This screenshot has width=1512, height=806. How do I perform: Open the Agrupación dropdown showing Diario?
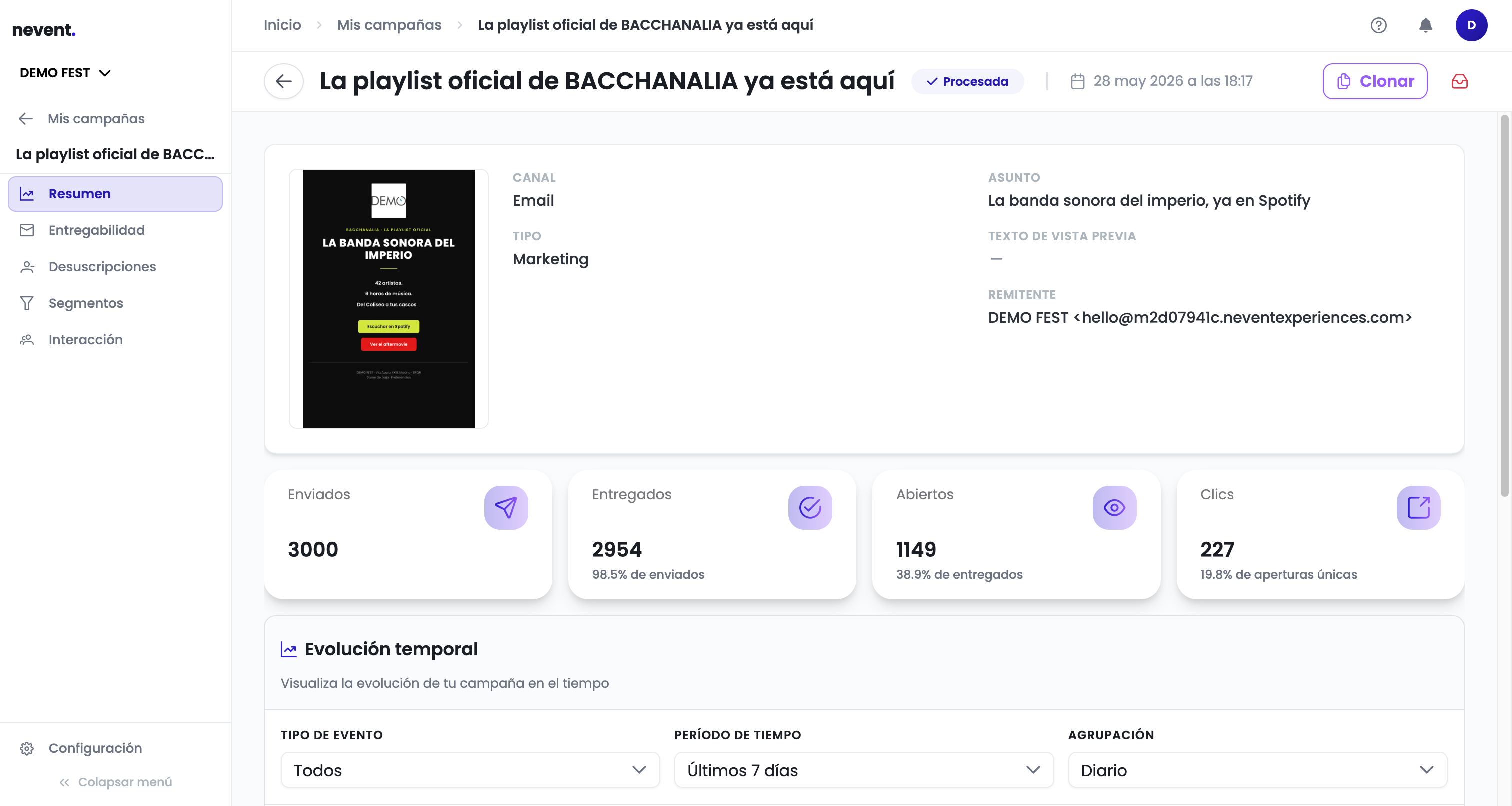click(x=1258, y=770)
